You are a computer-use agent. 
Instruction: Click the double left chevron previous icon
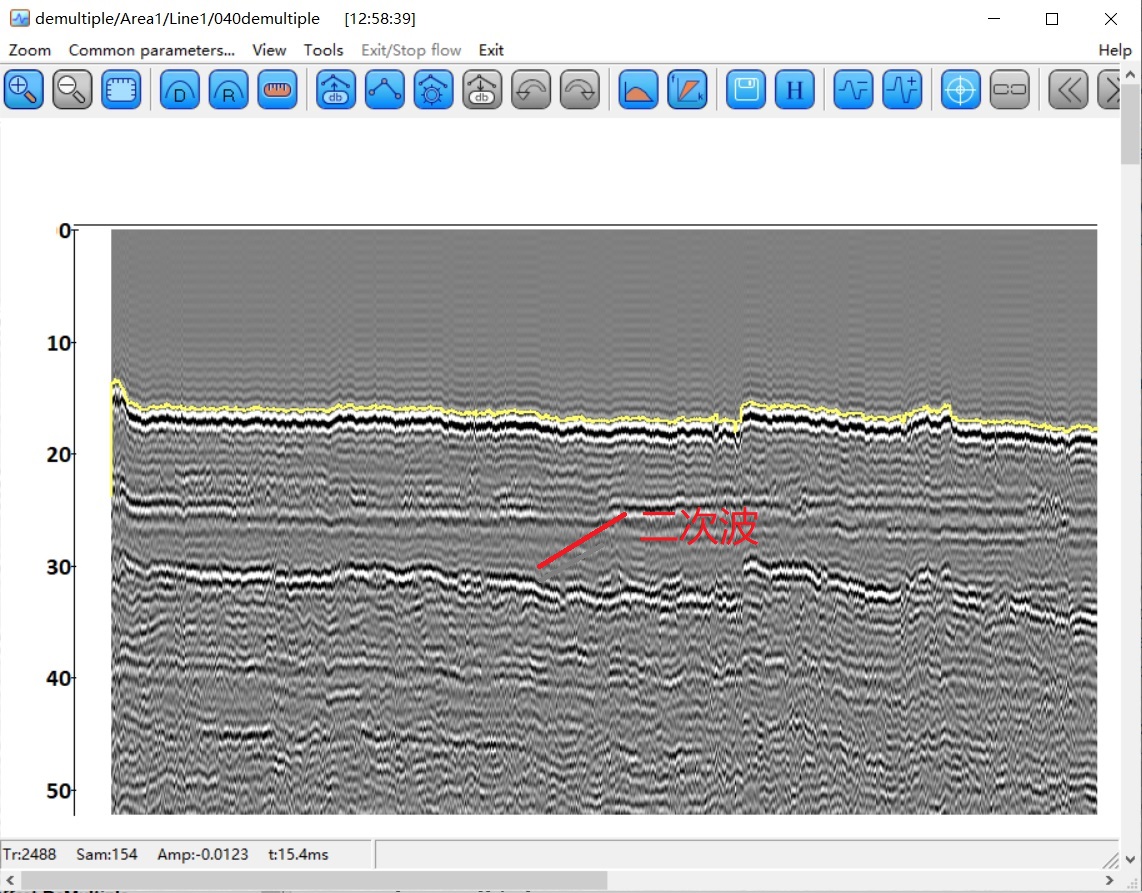(x=1068, y=90)
